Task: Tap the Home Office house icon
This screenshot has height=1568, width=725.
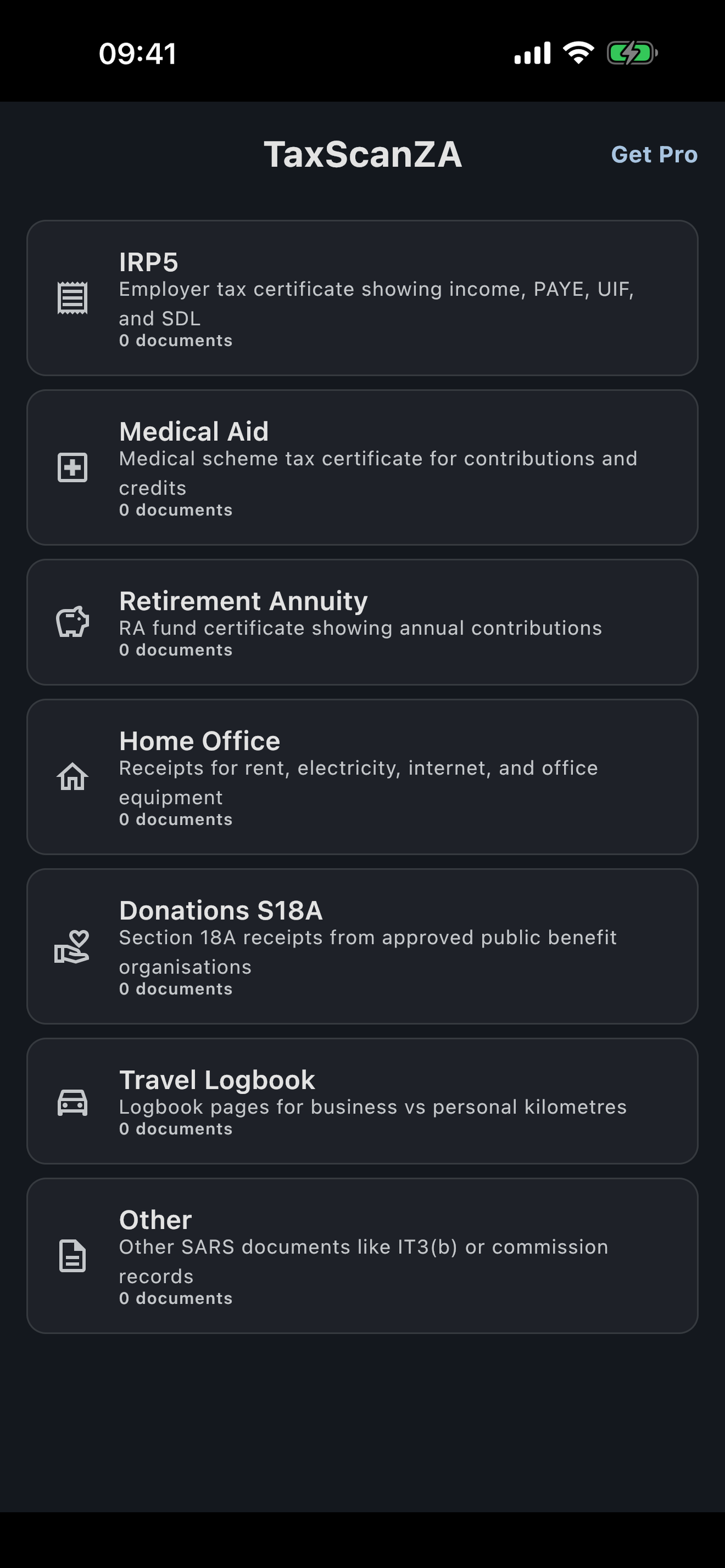Action: point(72,777)
